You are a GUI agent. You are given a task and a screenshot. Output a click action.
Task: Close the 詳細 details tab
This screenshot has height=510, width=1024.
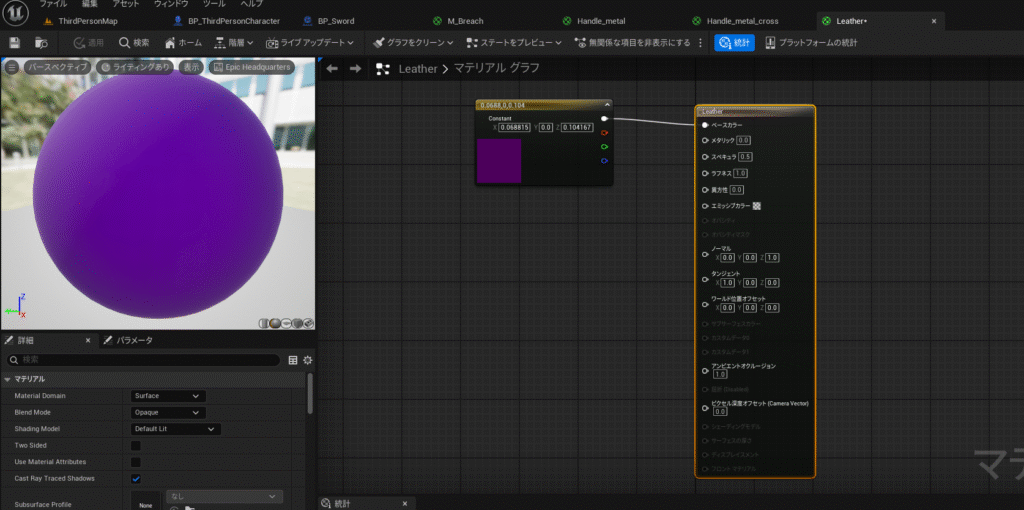[x=88, y=340]
